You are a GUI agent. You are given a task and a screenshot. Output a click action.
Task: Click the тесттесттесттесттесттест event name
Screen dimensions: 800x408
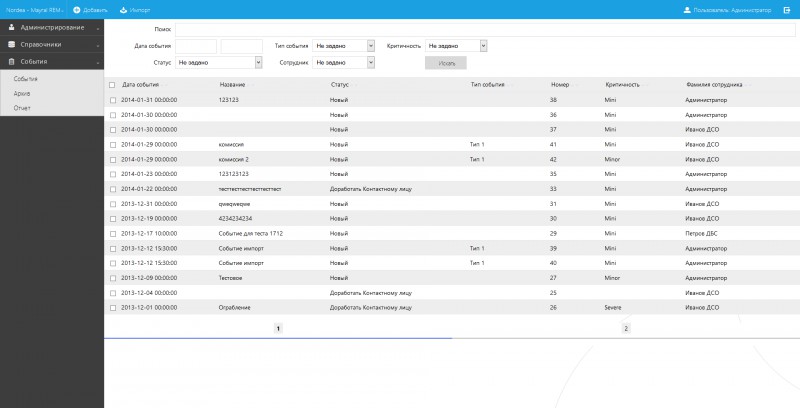250,189
